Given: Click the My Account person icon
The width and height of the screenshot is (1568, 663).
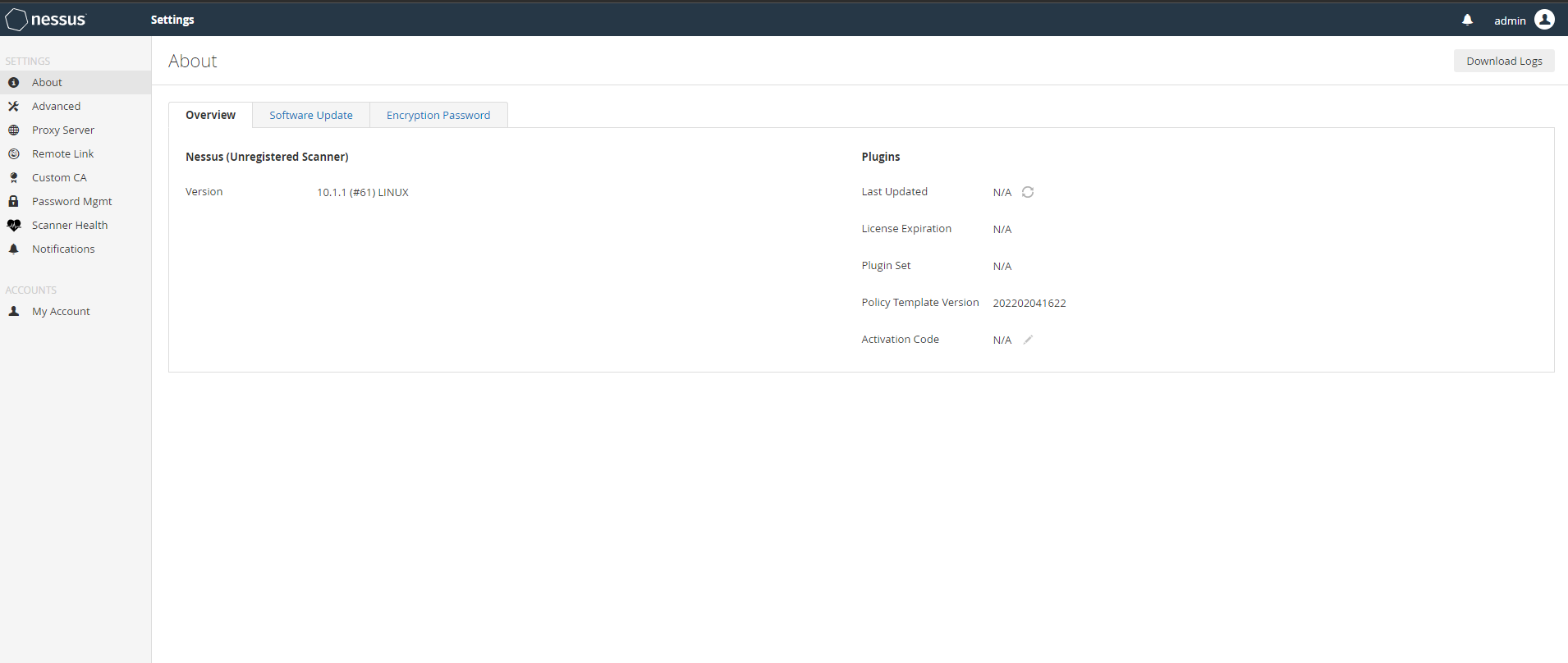Looking at the screenshot, I should (x=13, y=312).
